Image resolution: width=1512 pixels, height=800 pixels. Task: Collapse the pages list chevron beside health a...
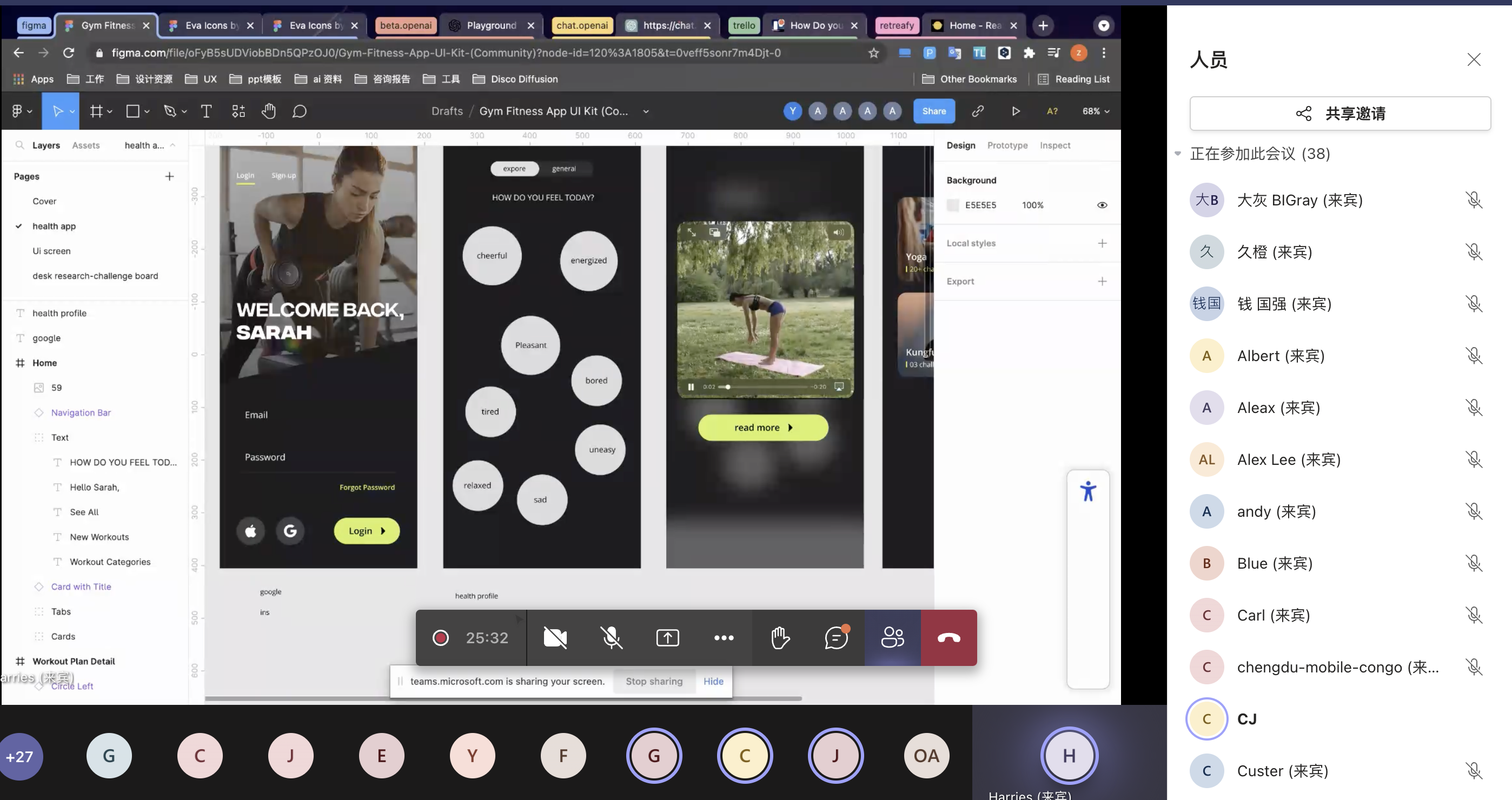click(x=173, y=145)
